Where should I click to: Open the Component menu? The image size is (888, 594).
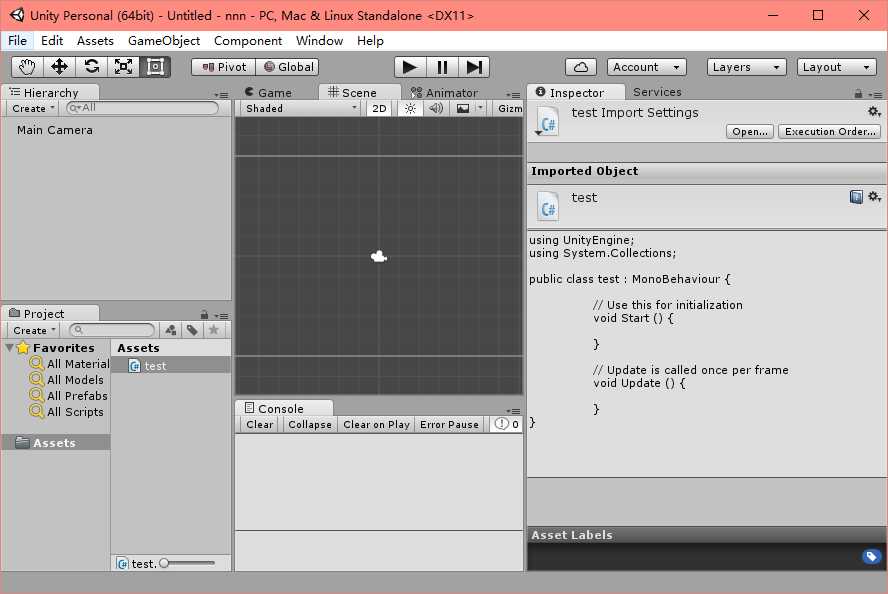click(x=247, y=41)
